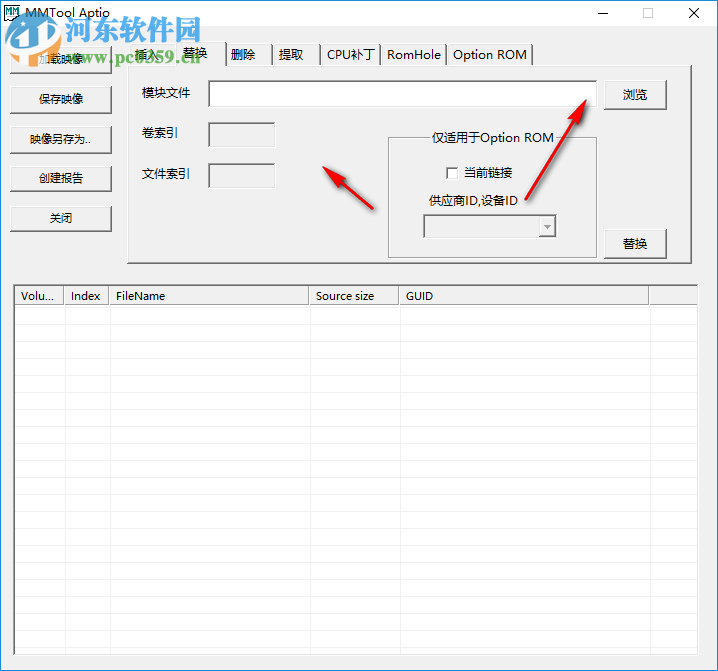
Task: Sort by the Volu... column header
Action: tap(39, 296)
